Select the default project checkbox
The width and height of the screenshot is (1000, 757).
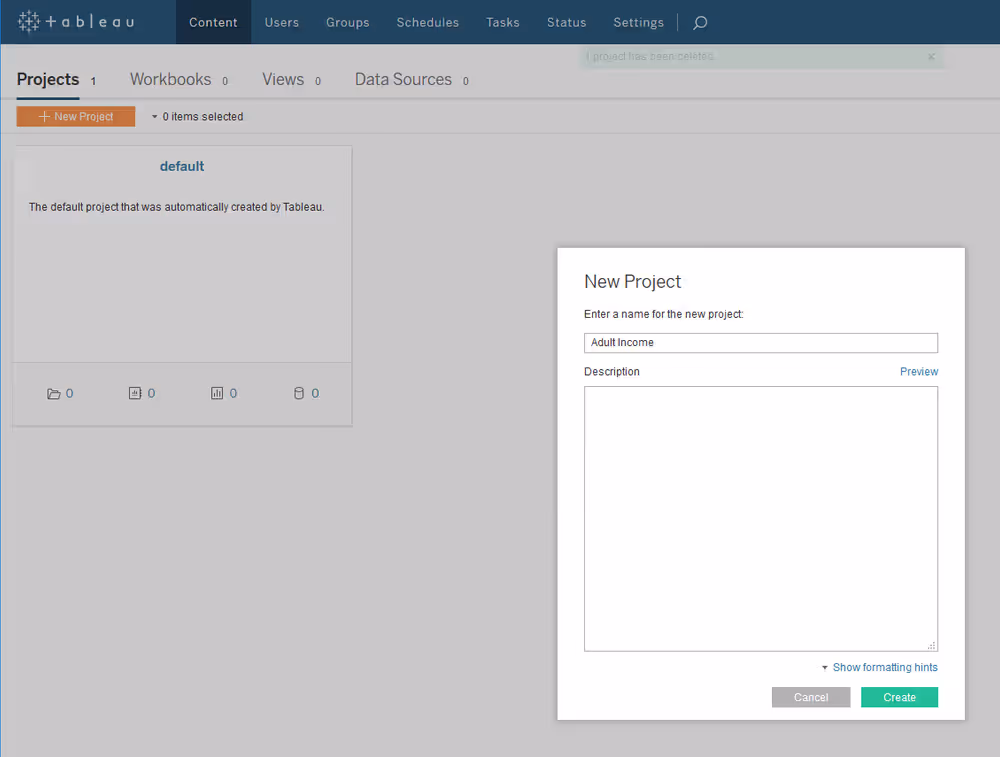[x=26, y=174]
